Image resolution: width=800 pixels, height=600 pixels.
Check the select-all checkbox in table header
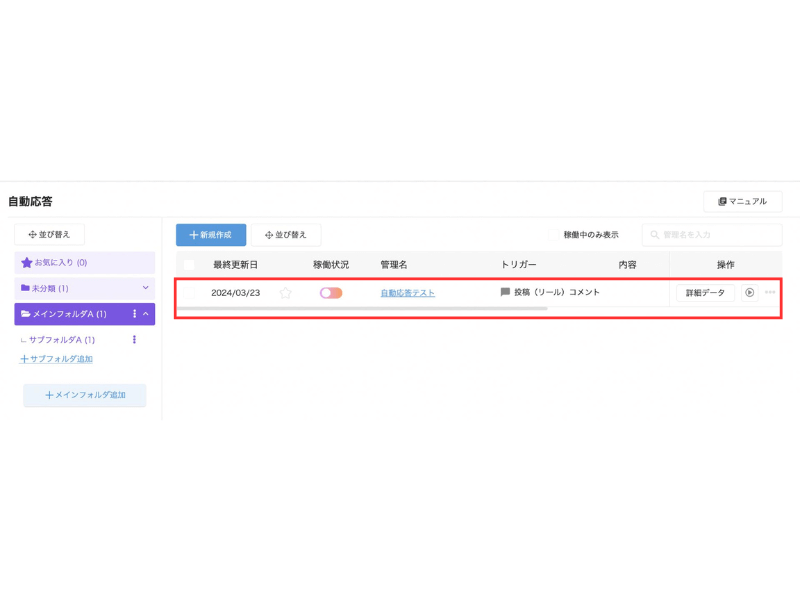pos(189,265)
